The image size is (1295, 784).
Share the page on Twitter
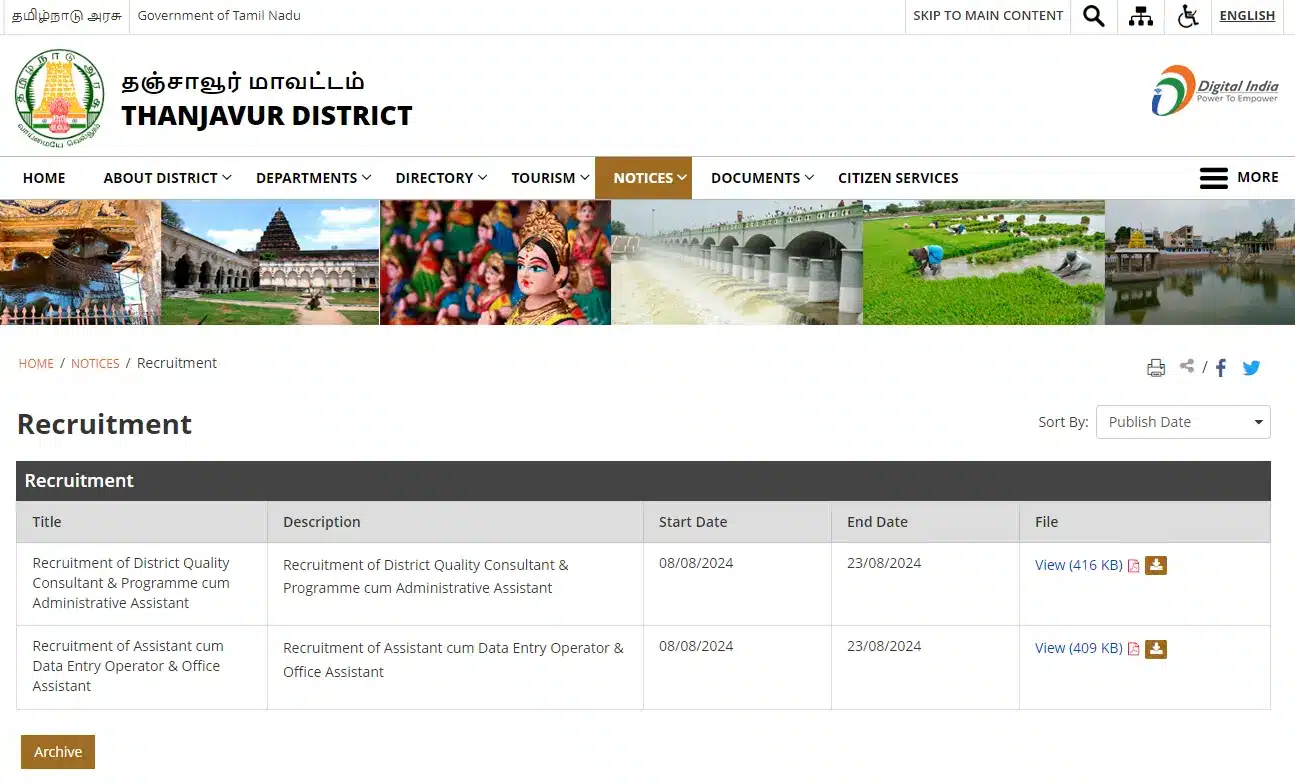pos(1251,368)
